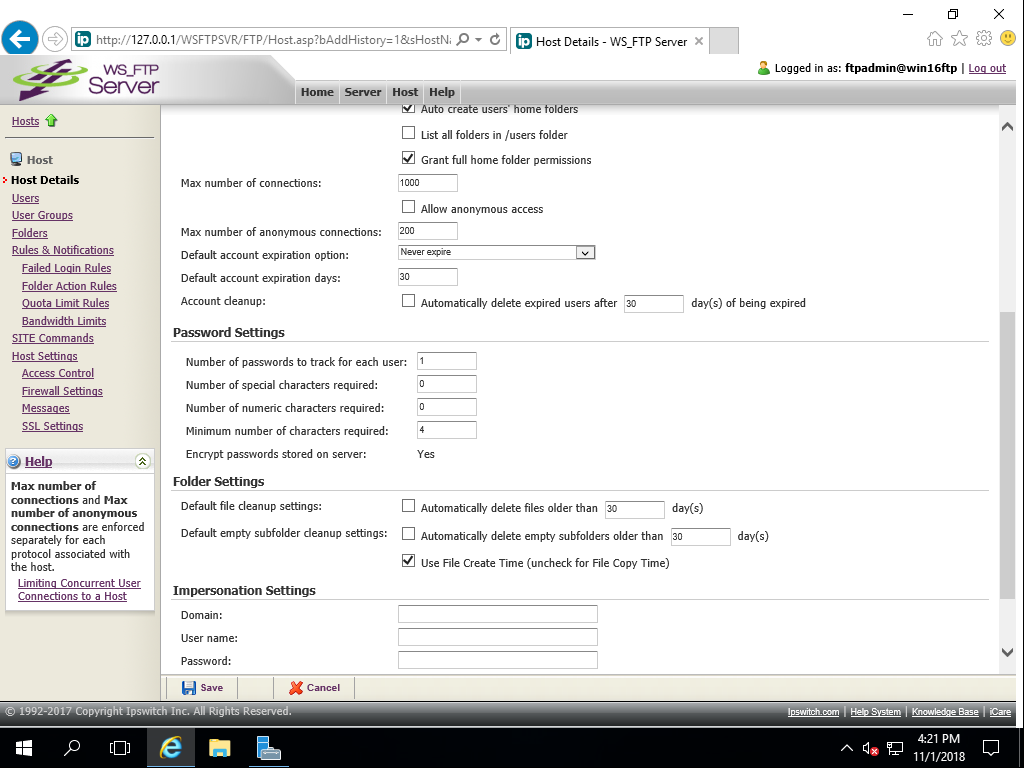Click the Log out link
Image resolution: width=1024 pixels, height=768 pixels.
pyautogui.click(x=987, y=67)
